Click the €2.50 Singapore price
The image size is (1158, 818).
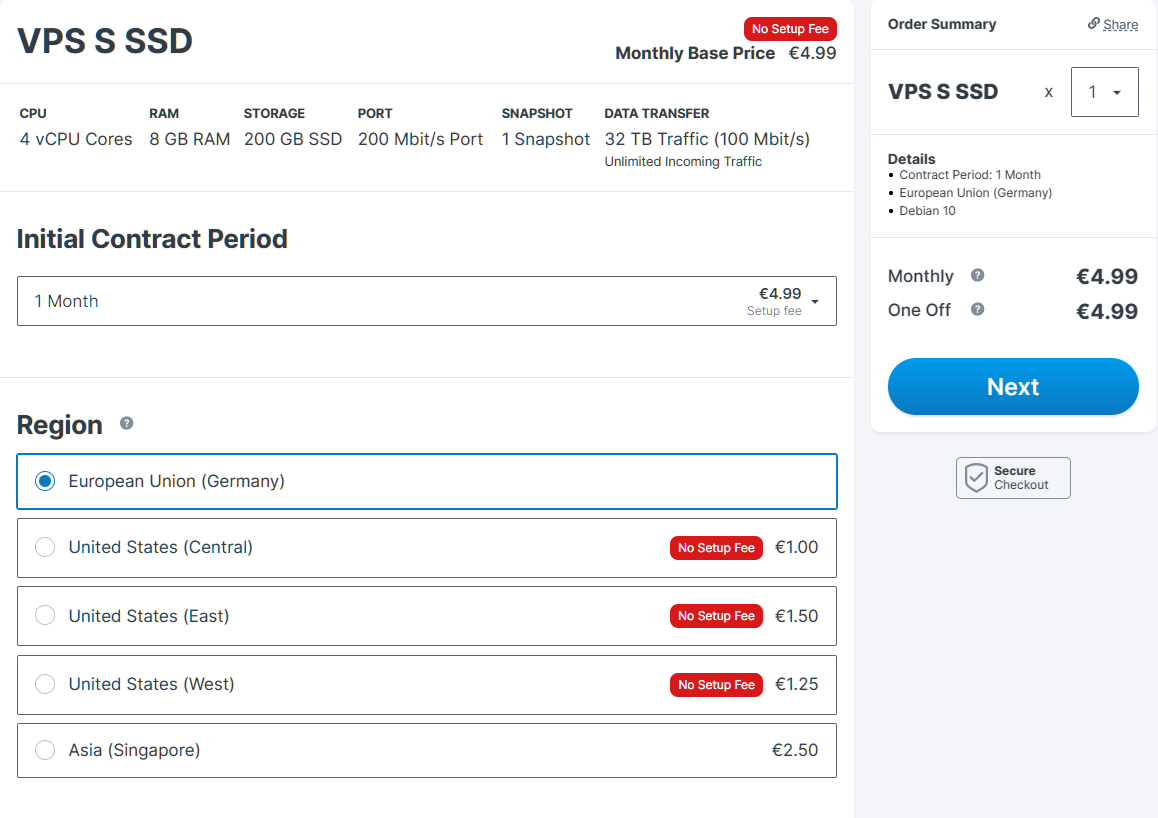795,750
